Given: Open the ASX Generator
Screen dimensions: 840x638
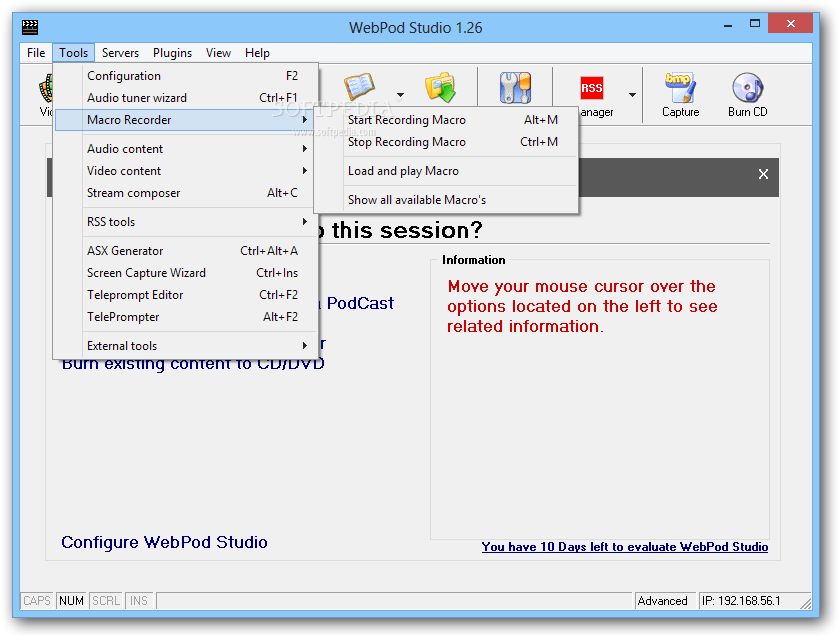Looking at the screenshot, I should pyautogui.click(x=185, y=250).
